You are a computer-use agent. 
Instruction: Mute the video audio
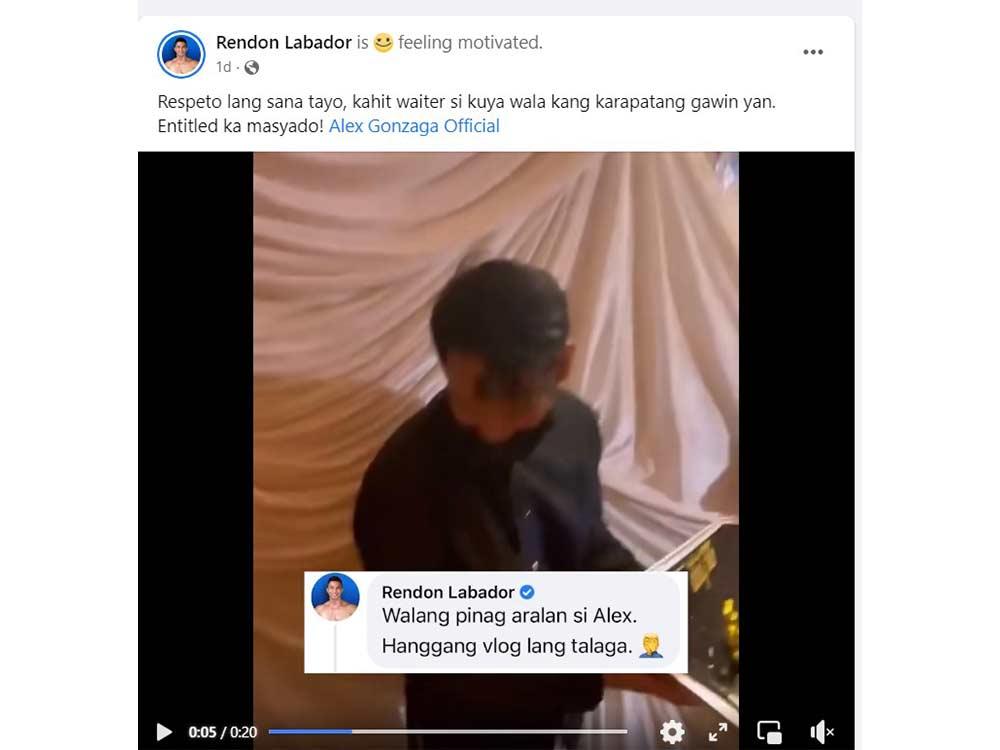point(822,732)
